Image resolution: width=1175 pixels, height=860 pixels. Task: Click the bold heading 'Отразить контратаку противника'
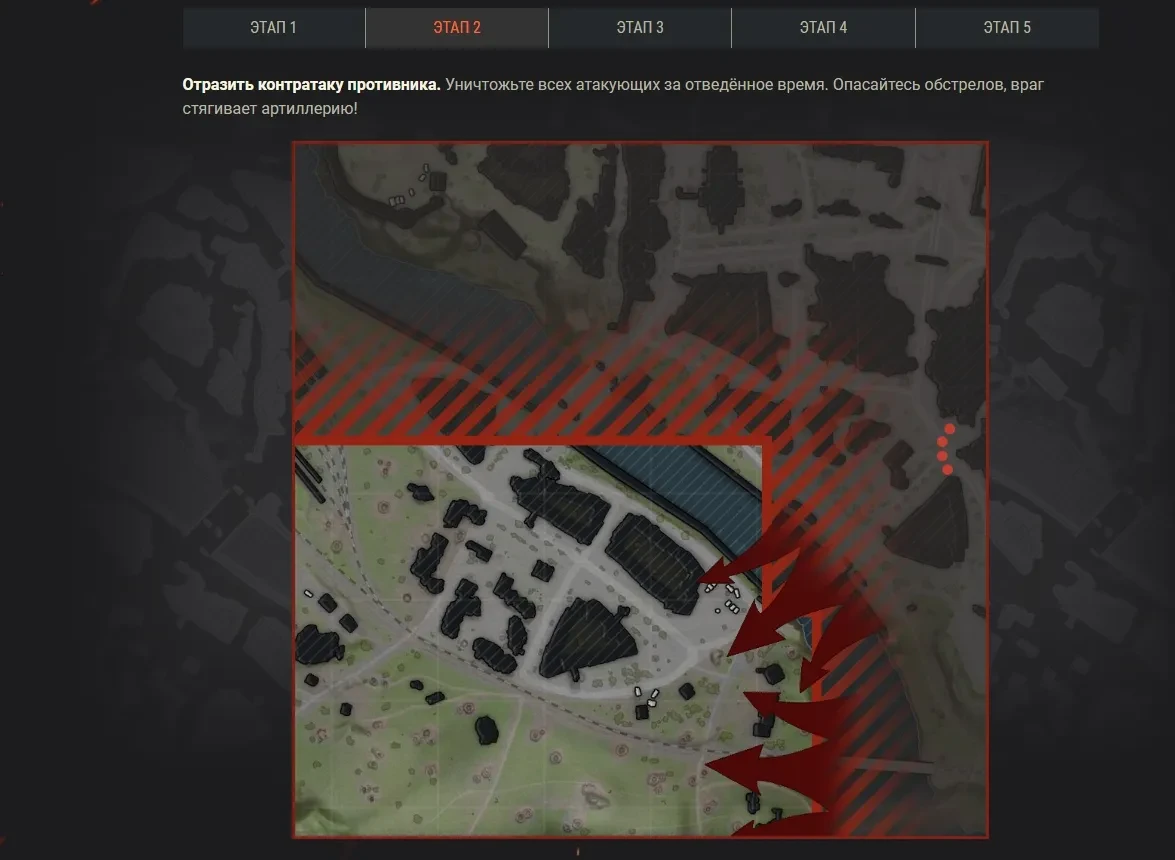pyautogui.click(x=311, y=85)
